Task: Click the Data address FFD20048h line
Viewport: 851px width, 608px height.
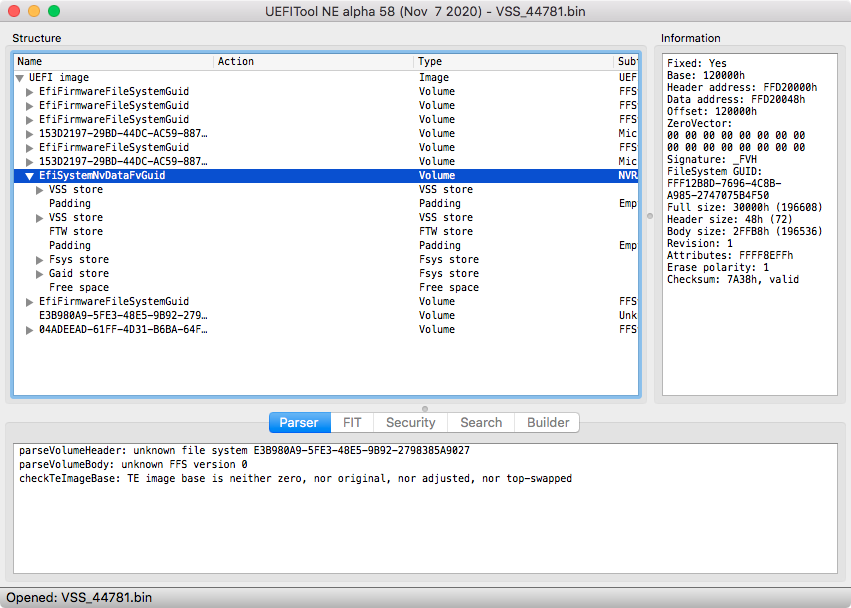Action: (736, 99)
